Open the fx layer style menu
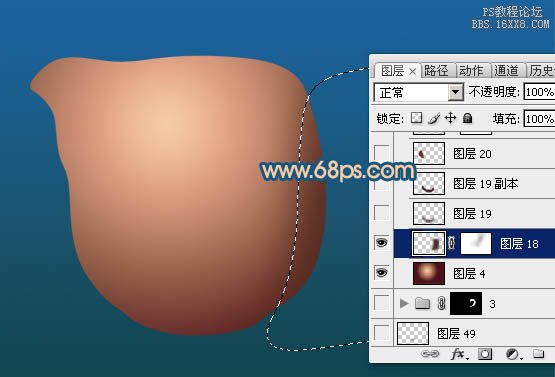Viewport: 555px width, 377px height. pyautogui.click(x=459, y=354)
